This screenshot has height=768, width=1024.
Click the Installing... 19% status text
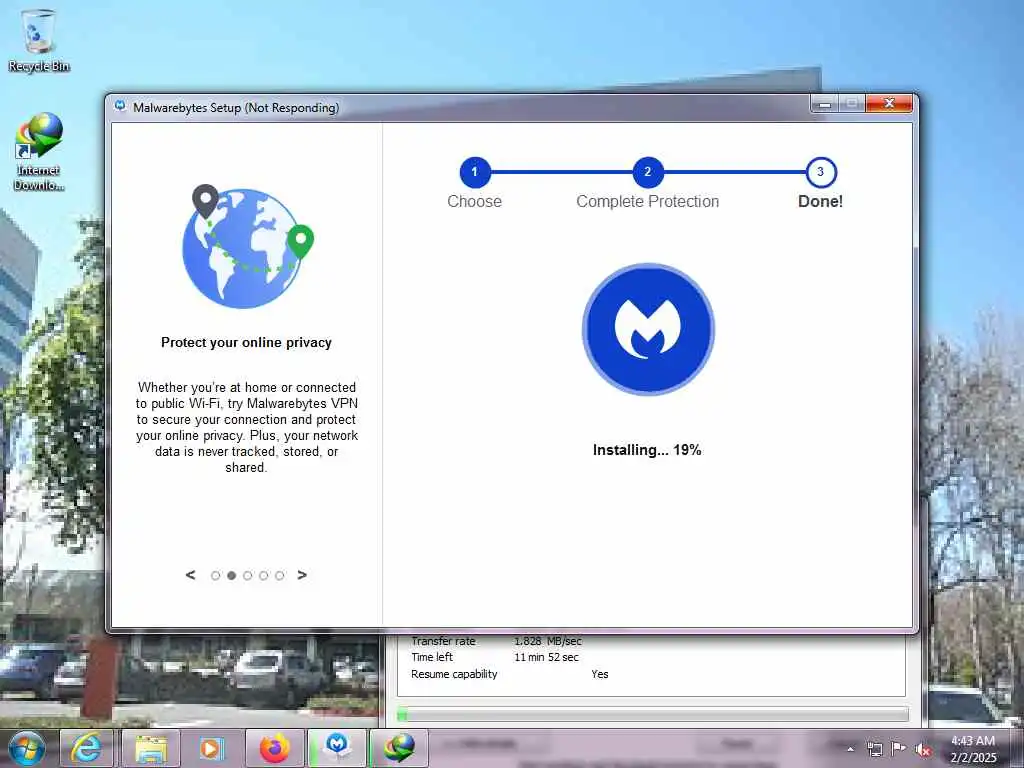(x=647, y=450)
